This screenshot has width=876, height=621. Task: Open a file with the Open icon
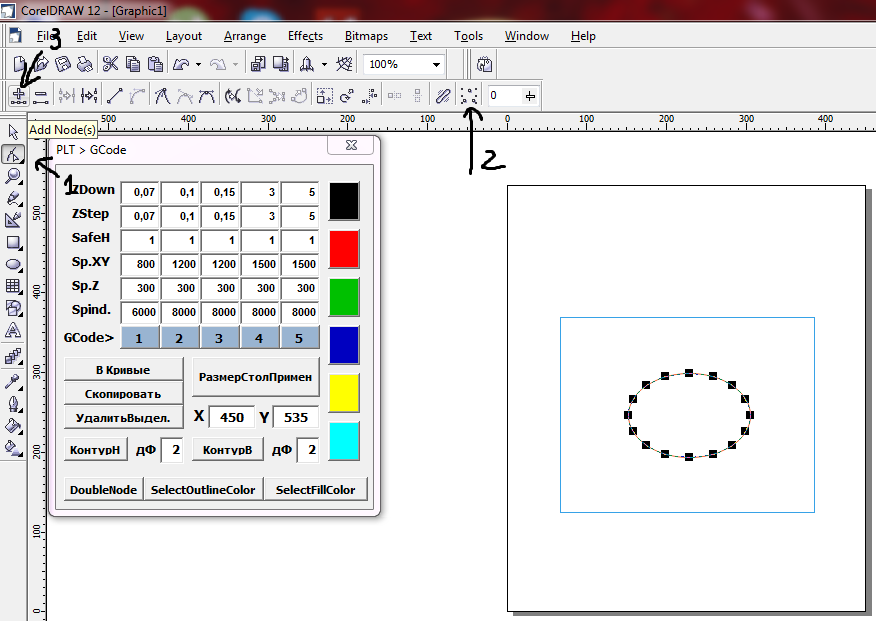coord(41,64)
